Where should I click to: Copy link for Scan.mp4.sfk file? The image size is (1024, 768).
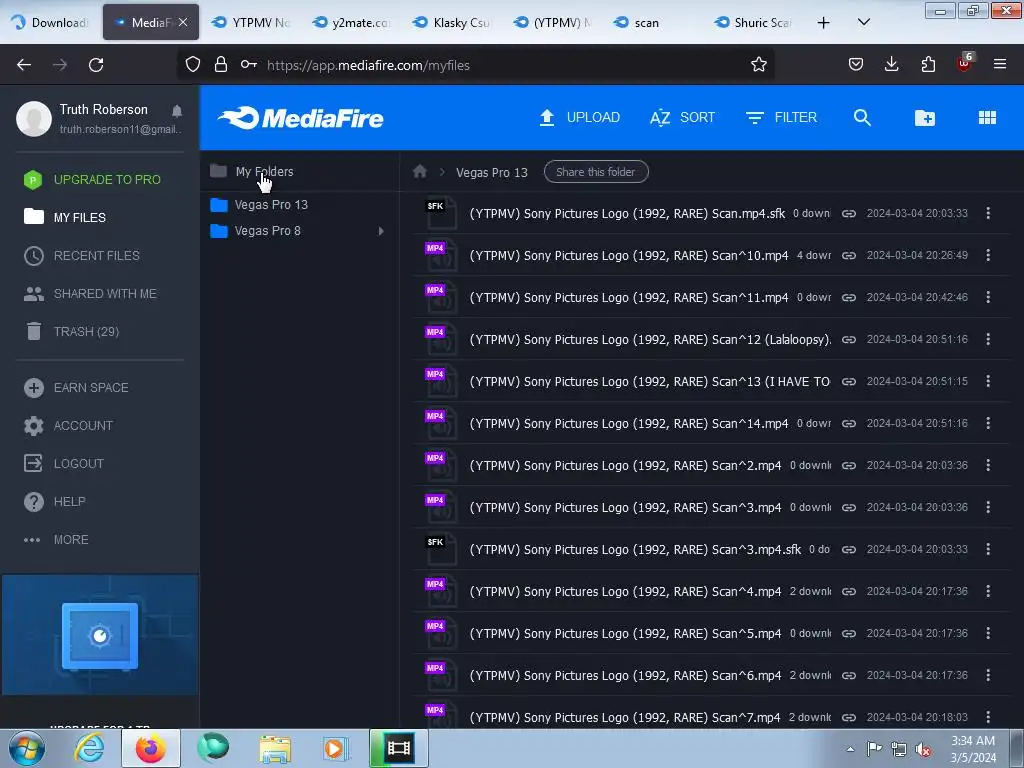(x=848, y=214)
